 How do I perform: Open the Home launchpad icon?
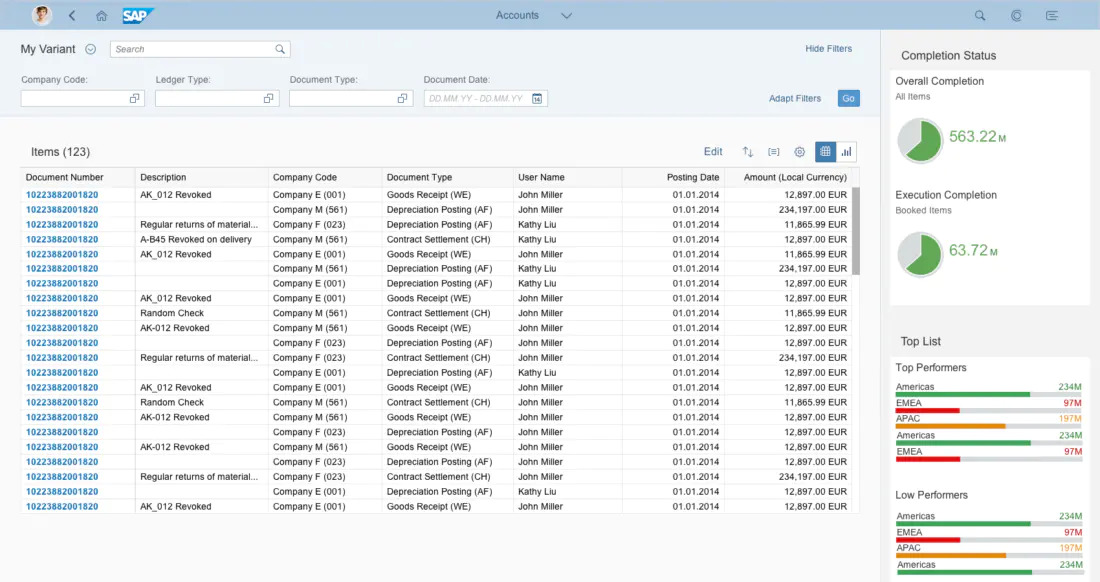[x=102, y=15]
